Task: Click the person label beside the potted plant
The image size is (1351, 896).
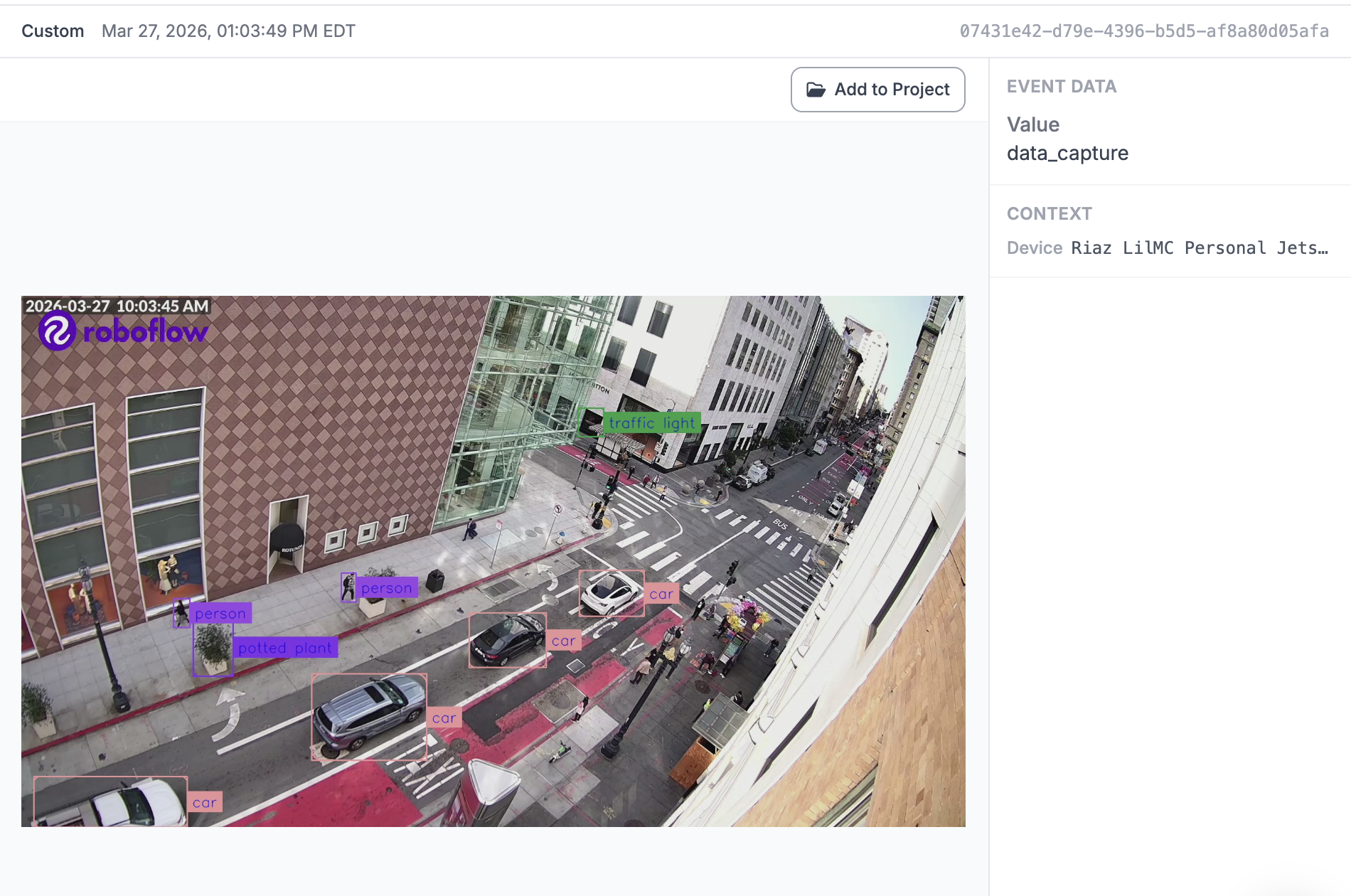Action: click(220, 614)
